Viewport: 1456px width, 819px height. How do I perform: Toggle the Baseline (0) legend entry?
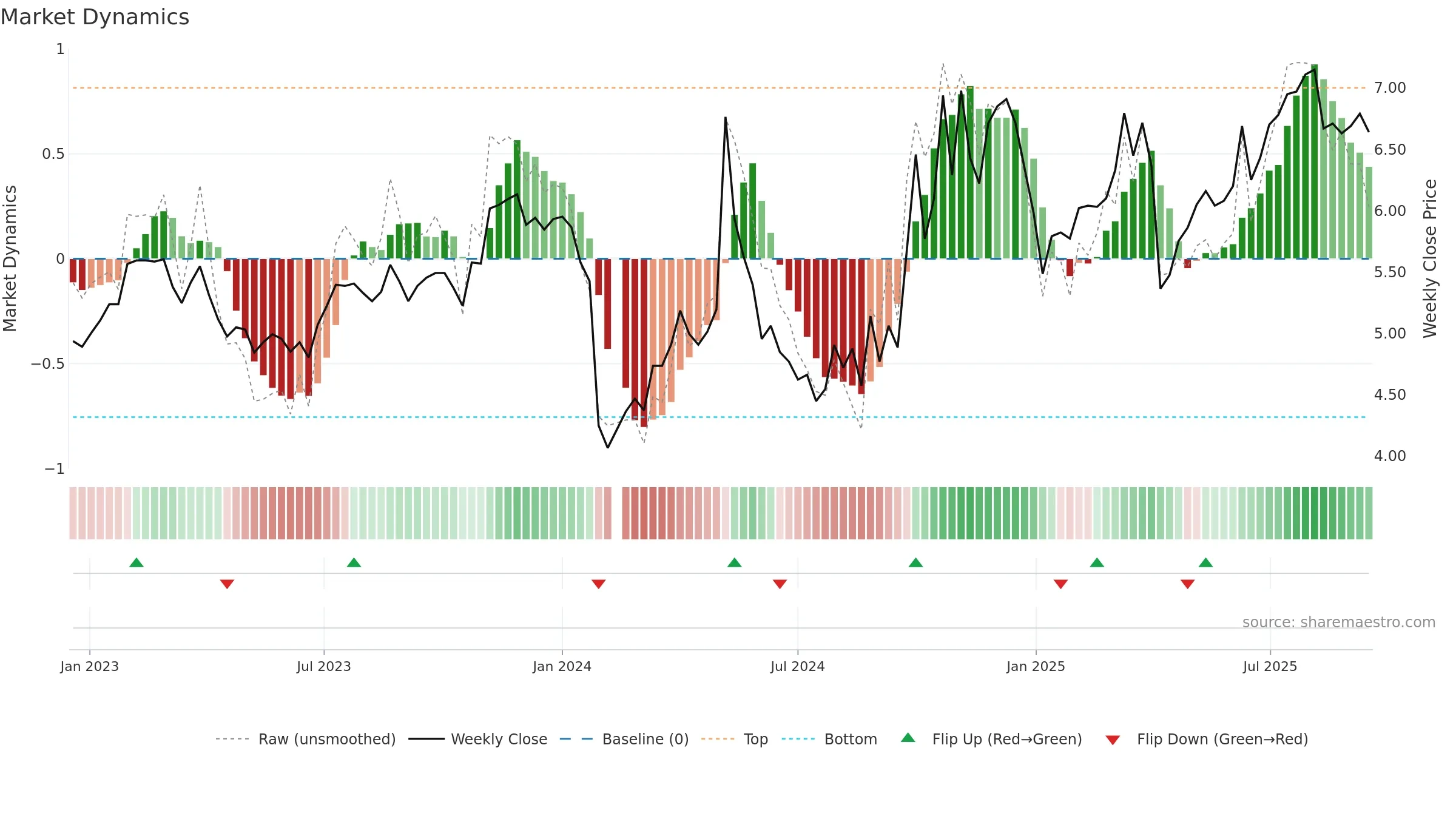pos(645,739)
